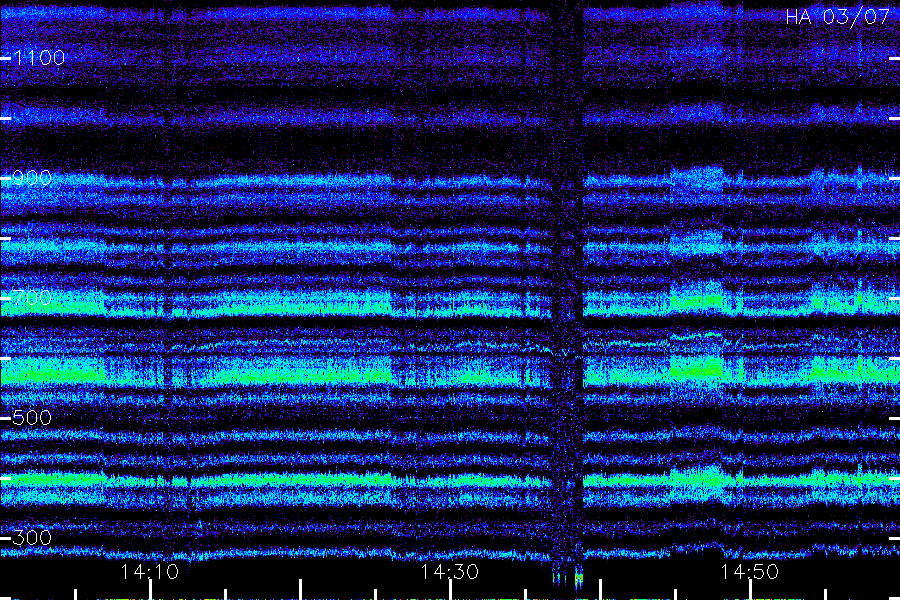This screenshot has height=600, width=900.
Task: Click the 14:50 time axis label
Action: [750, 572]
